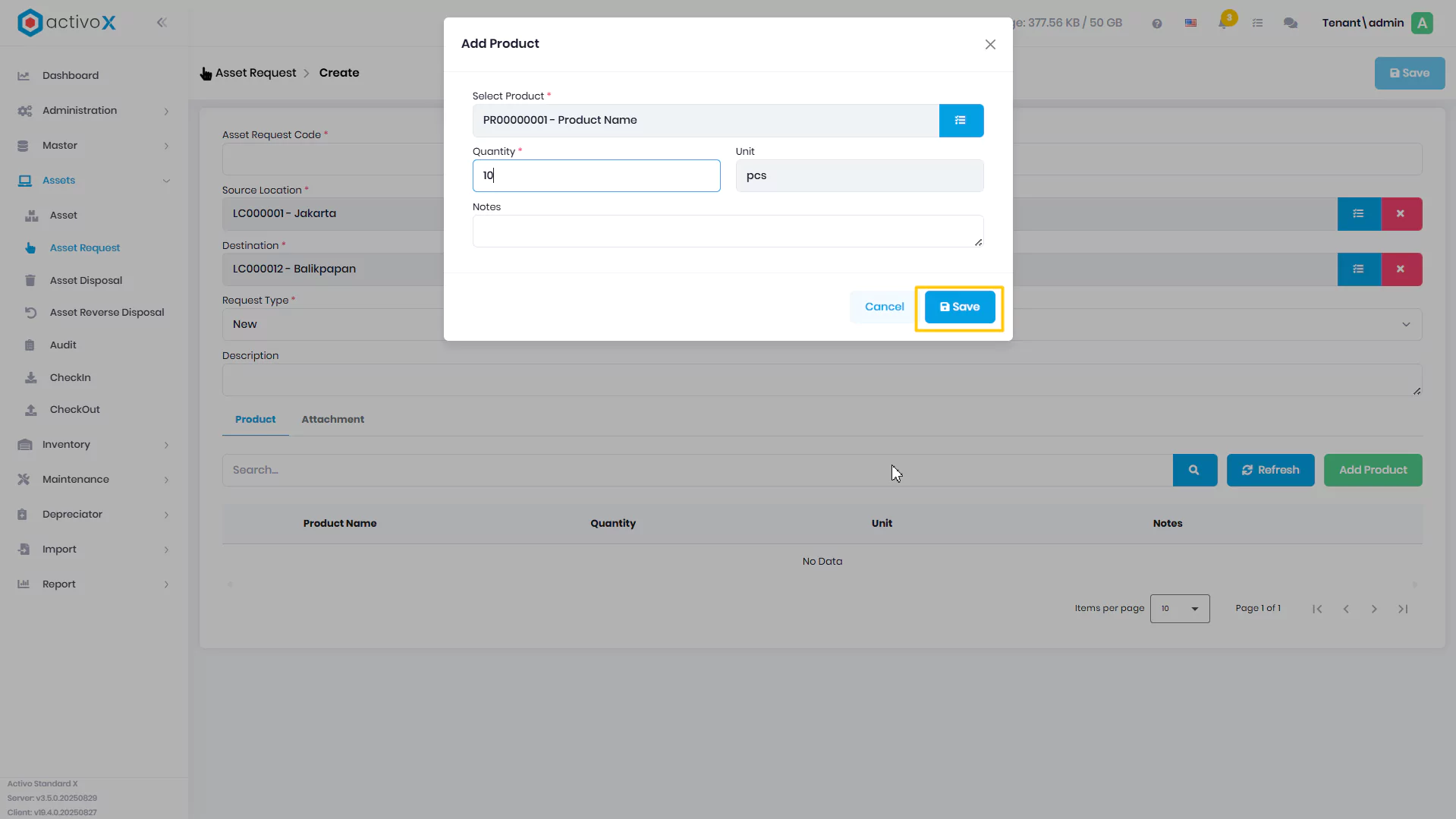Go to last page of table
The image size is (1456, 819).
(x=1403, y=610)
